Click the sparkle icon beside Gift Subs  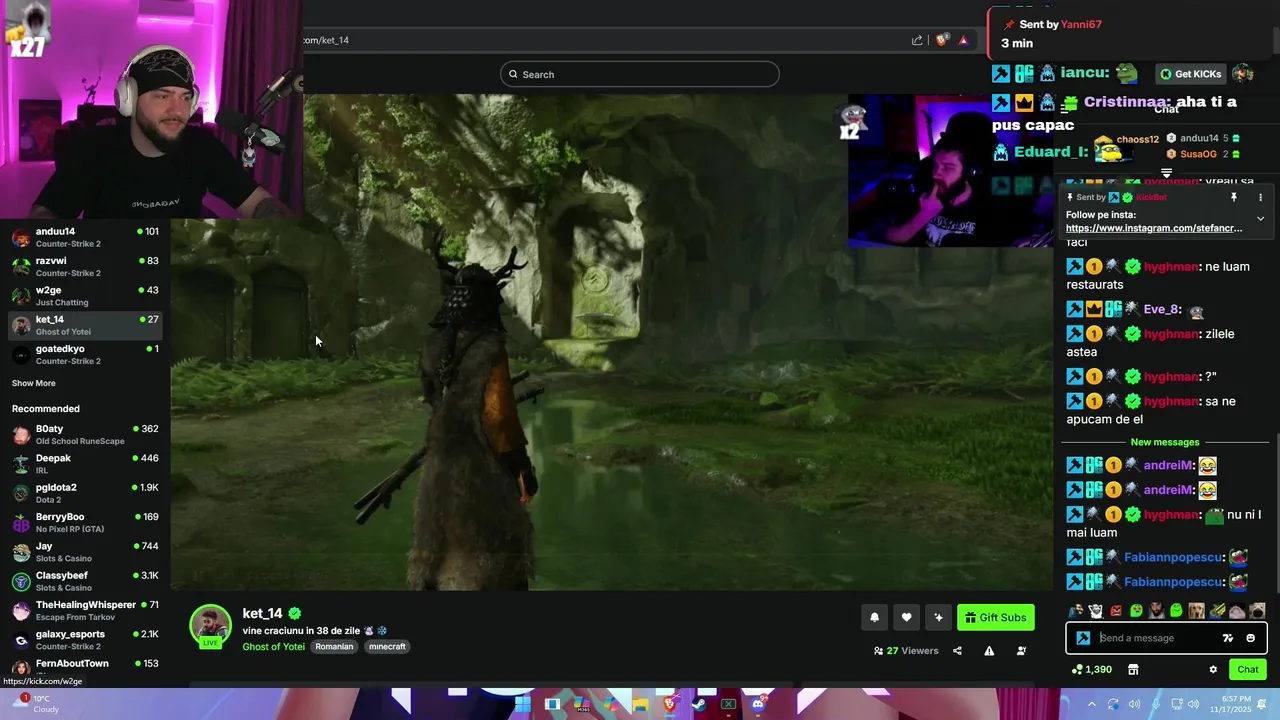coord(938,617)
